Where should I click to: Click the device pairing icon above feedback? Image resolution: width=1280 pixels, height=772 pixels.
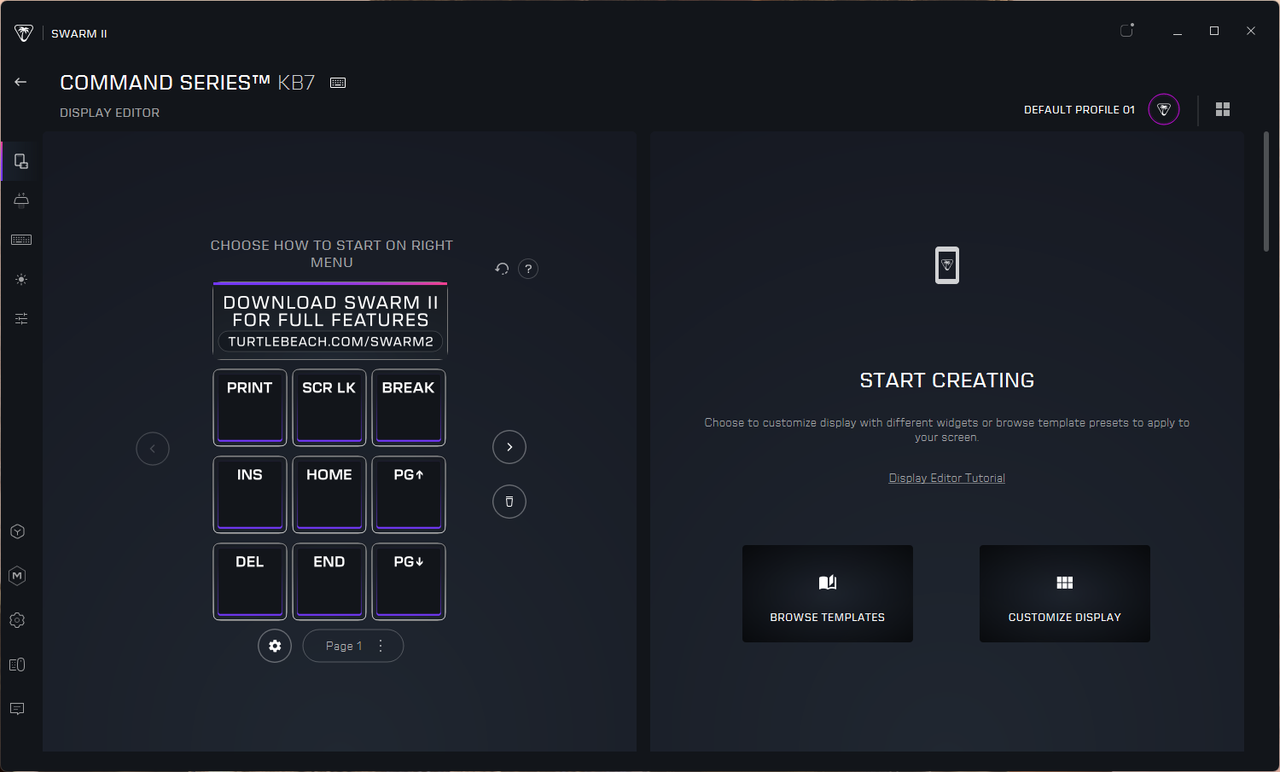click(x=17, y=664)
